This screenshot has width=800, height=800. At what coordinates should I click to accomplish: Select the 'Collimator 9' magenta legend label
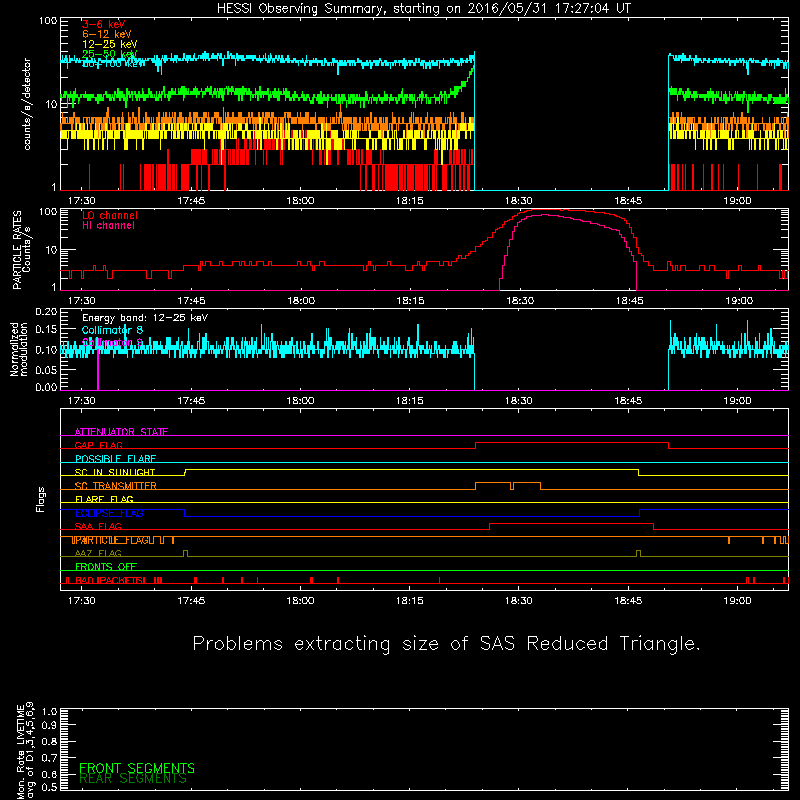[x=112, y=342]
